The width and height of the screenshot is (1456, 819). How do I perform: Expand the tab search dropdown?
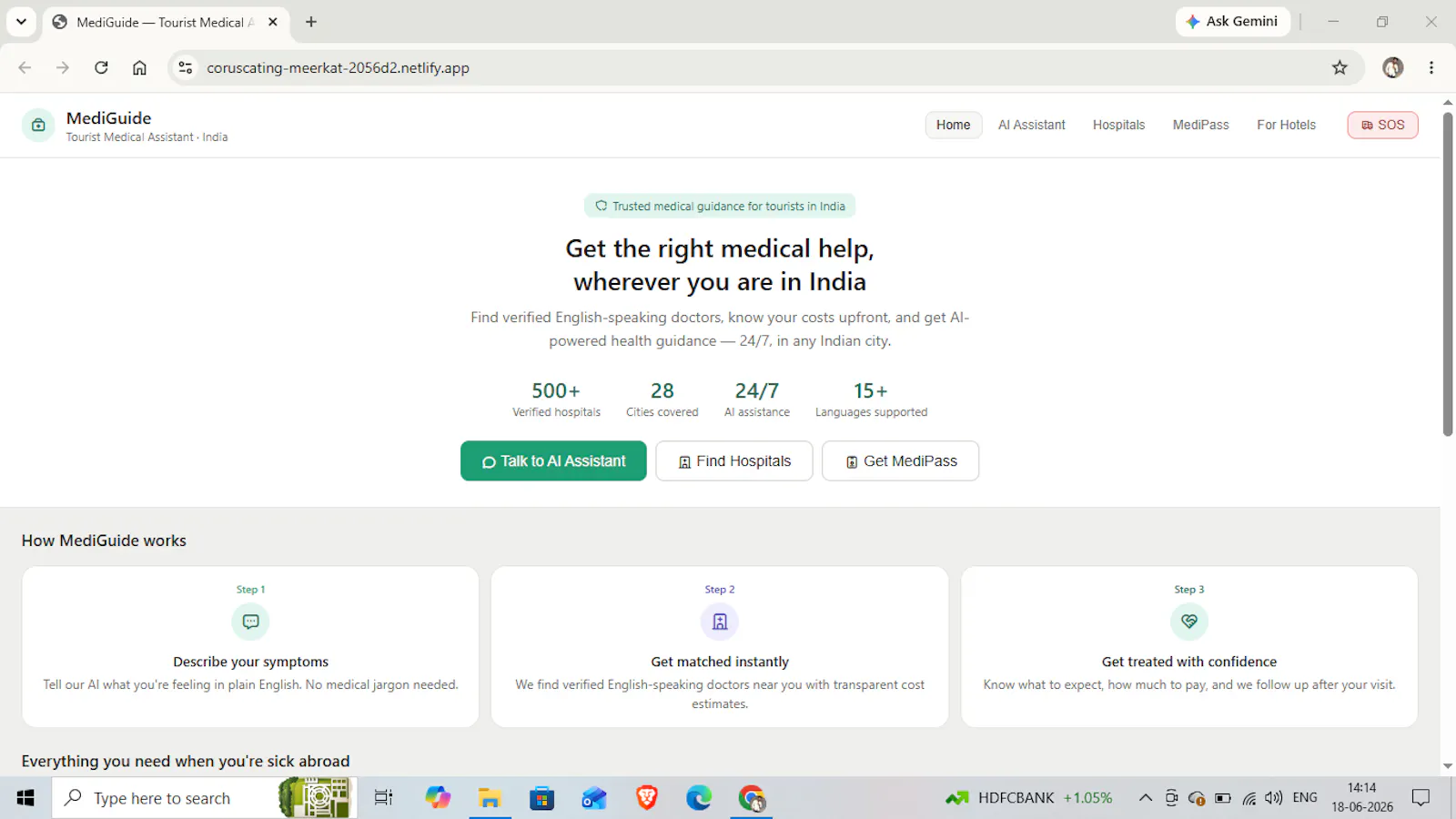21,22
